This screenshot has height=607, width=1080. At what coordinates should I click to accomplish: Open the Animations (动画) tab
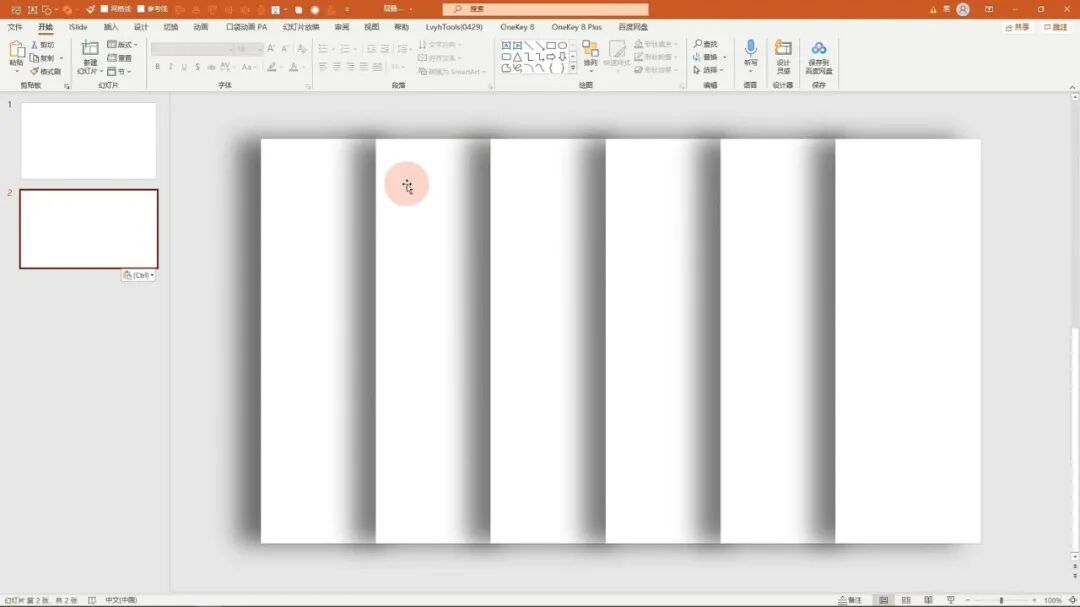click(200, 27)
